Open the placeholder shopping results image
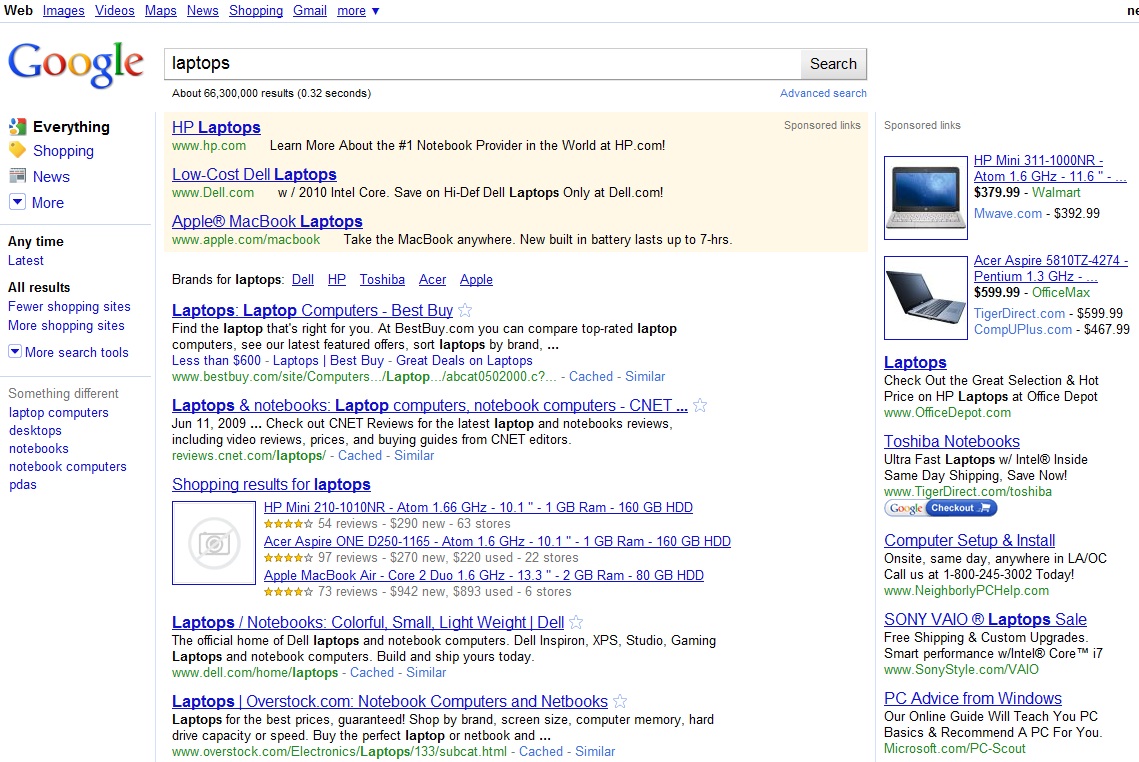Image resolution: width=1139 pixels, height=762 pixels. coord(214,543)
